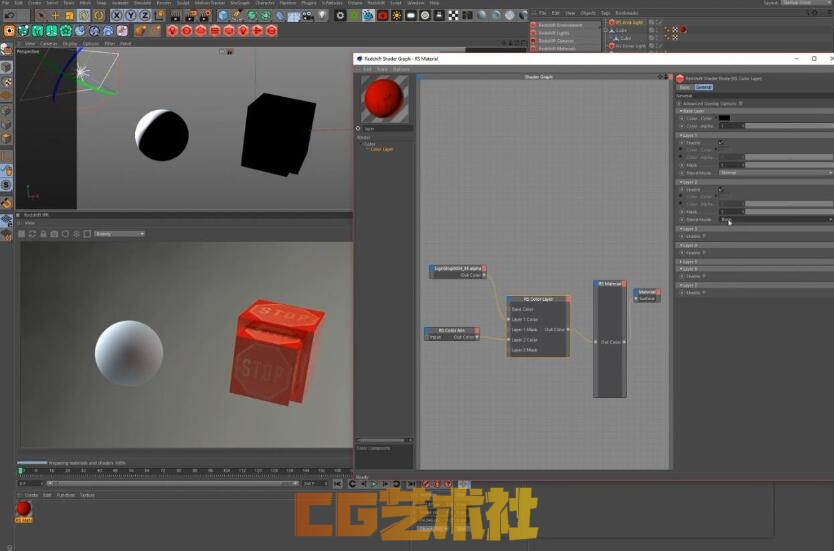Toggle Layer 6 Enable checkbox
834x551 pixels.
click(x=704, y=276)
